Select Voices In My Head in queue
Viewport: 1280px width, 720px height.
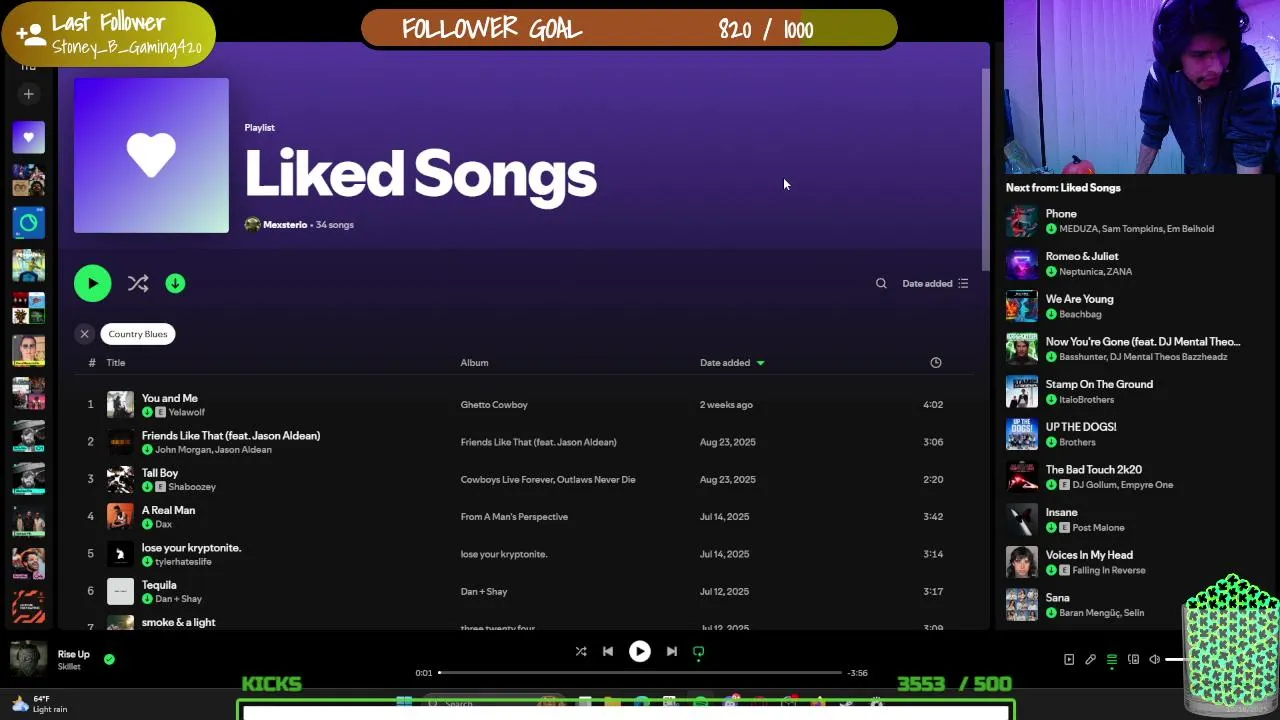pyautogui.click(x=1089, y=555)
